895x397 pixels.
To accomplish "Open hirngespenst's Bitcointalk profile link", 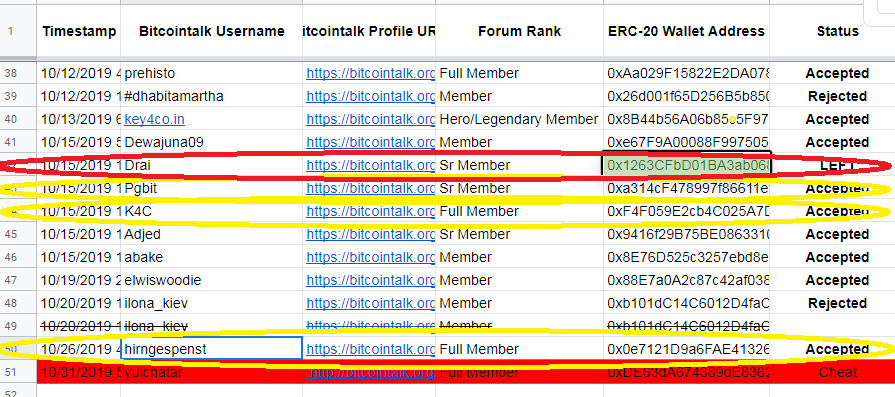I will [x=370, y=349].
